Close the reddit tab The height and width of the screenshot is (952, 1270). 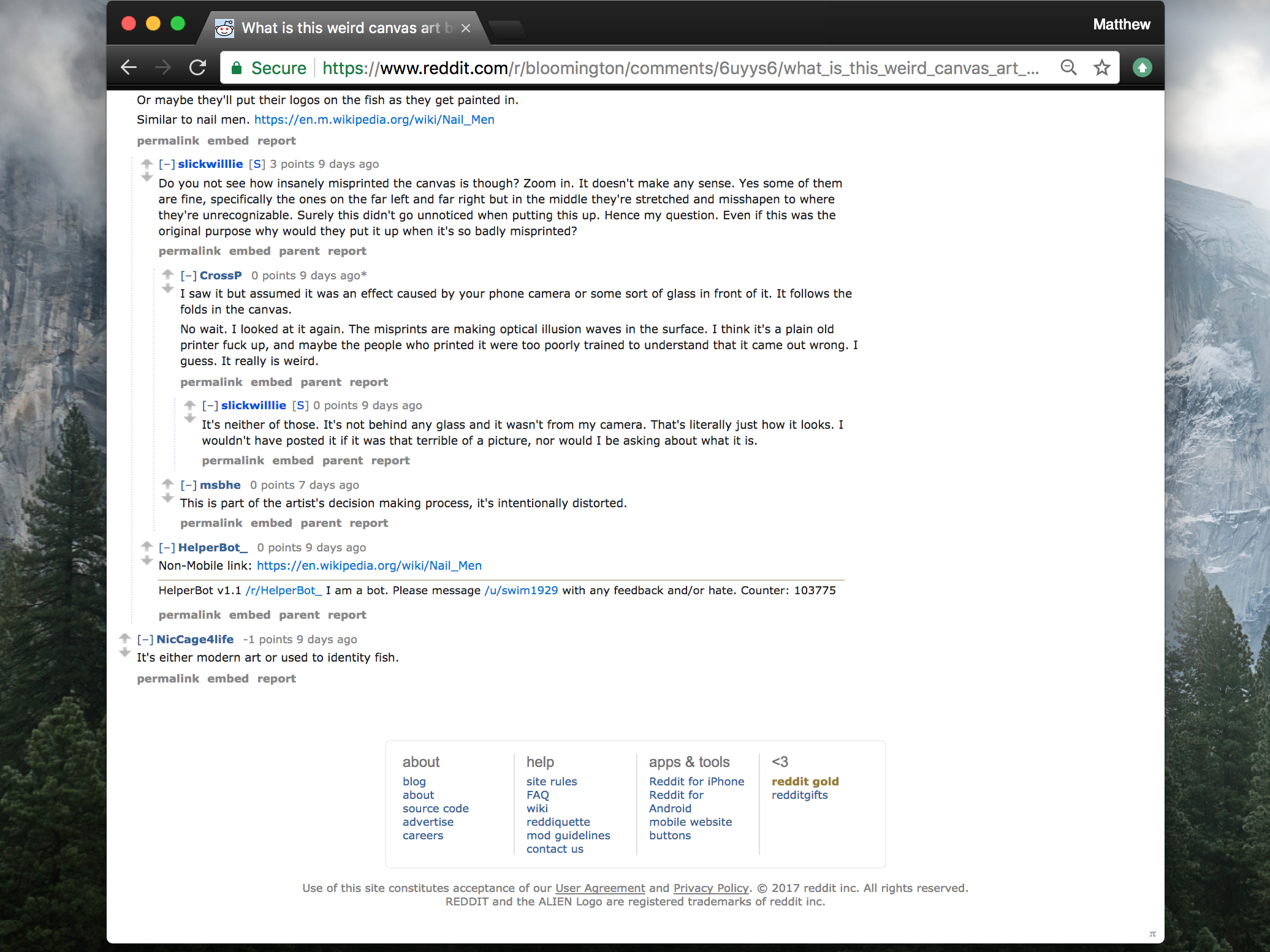pos(466,28)
